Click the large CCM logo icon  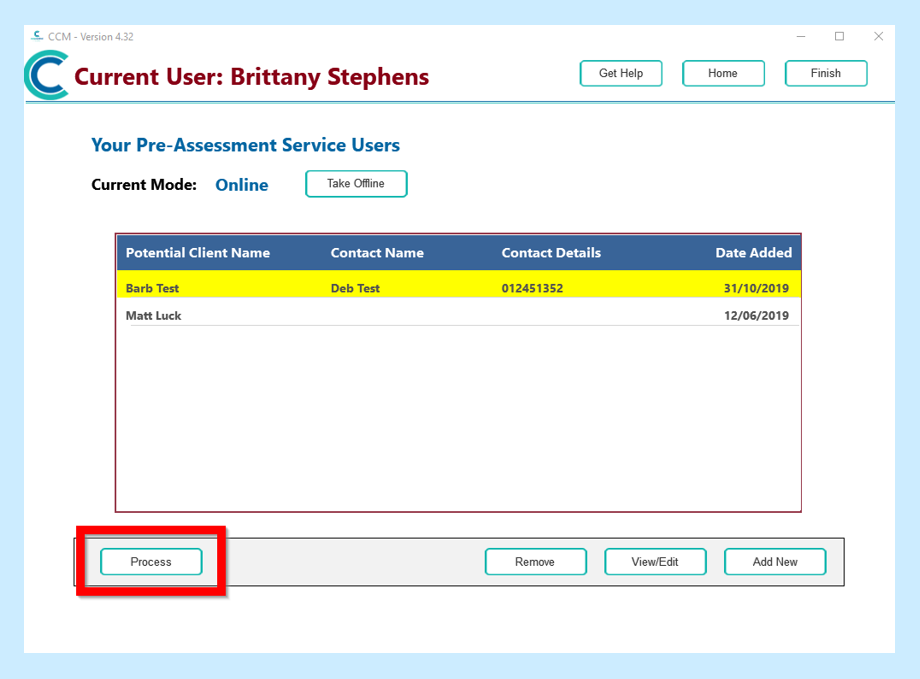[x=47, y=76]
